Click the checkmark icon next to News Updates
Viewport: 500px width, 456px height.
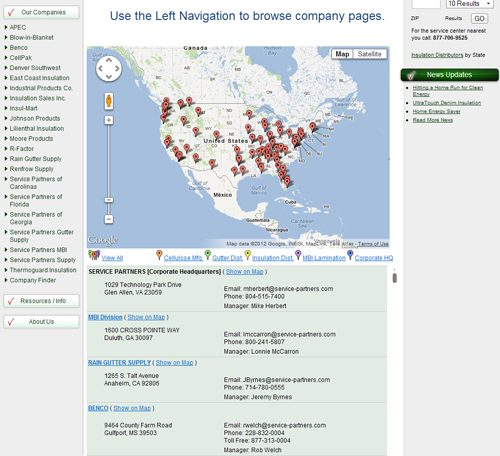click(411, 75)
